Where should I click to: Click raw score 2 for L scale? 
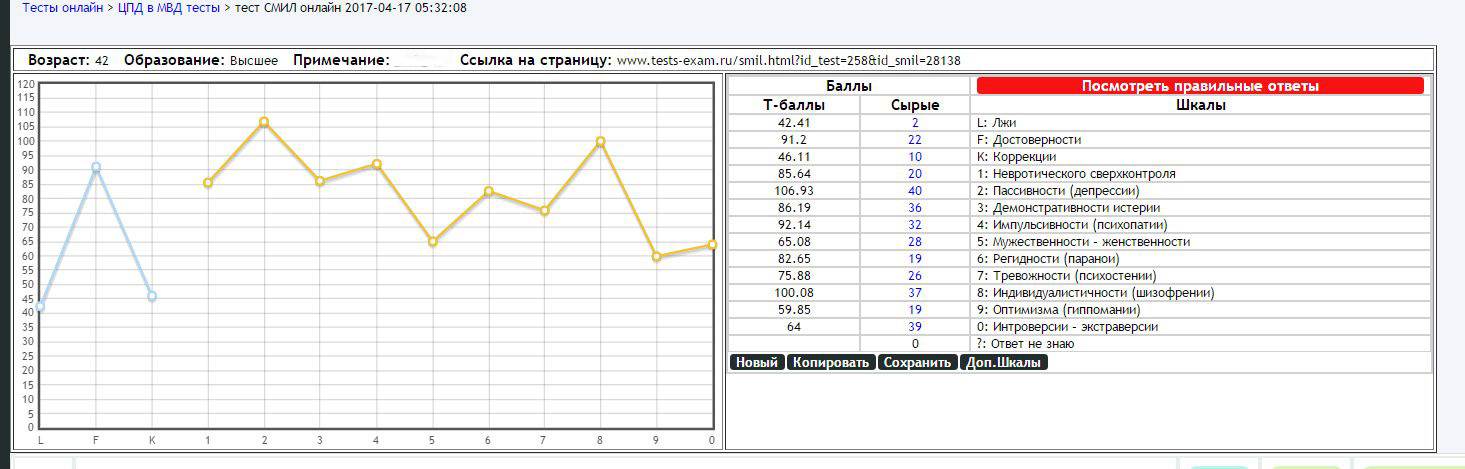(x=914, y=123)
